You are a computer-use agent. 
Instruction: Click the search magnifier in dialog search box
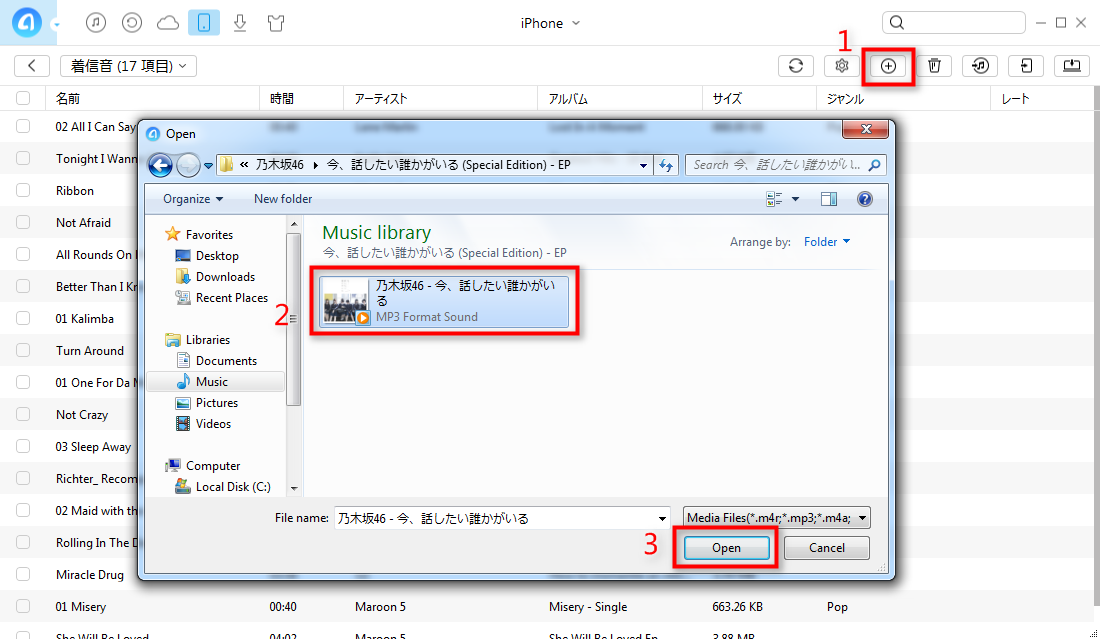coord(874,165)
